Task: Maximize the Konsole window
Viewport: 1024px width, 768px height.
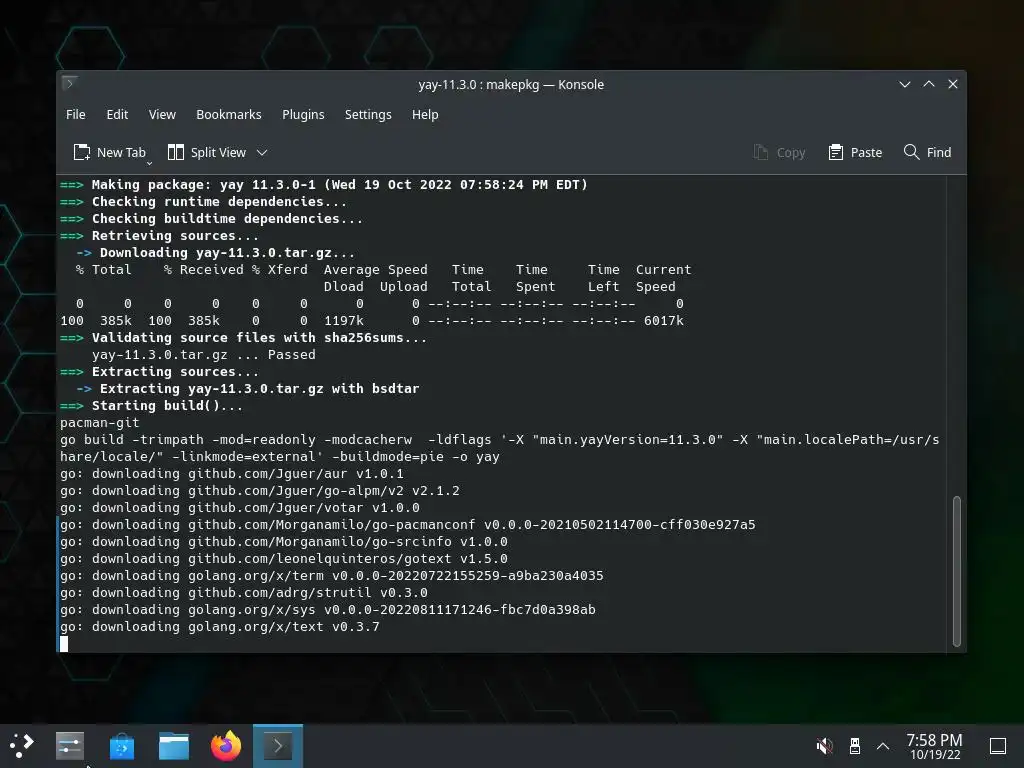Action: click(x=929, y=84)
